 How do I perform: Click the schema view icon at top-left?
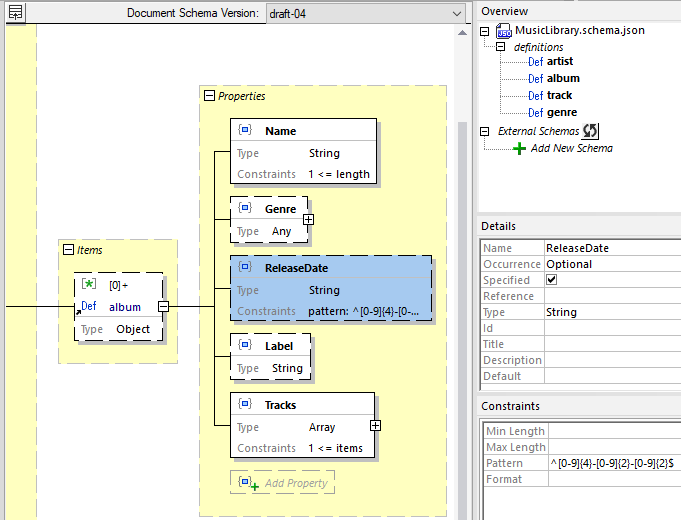point(16,13)
